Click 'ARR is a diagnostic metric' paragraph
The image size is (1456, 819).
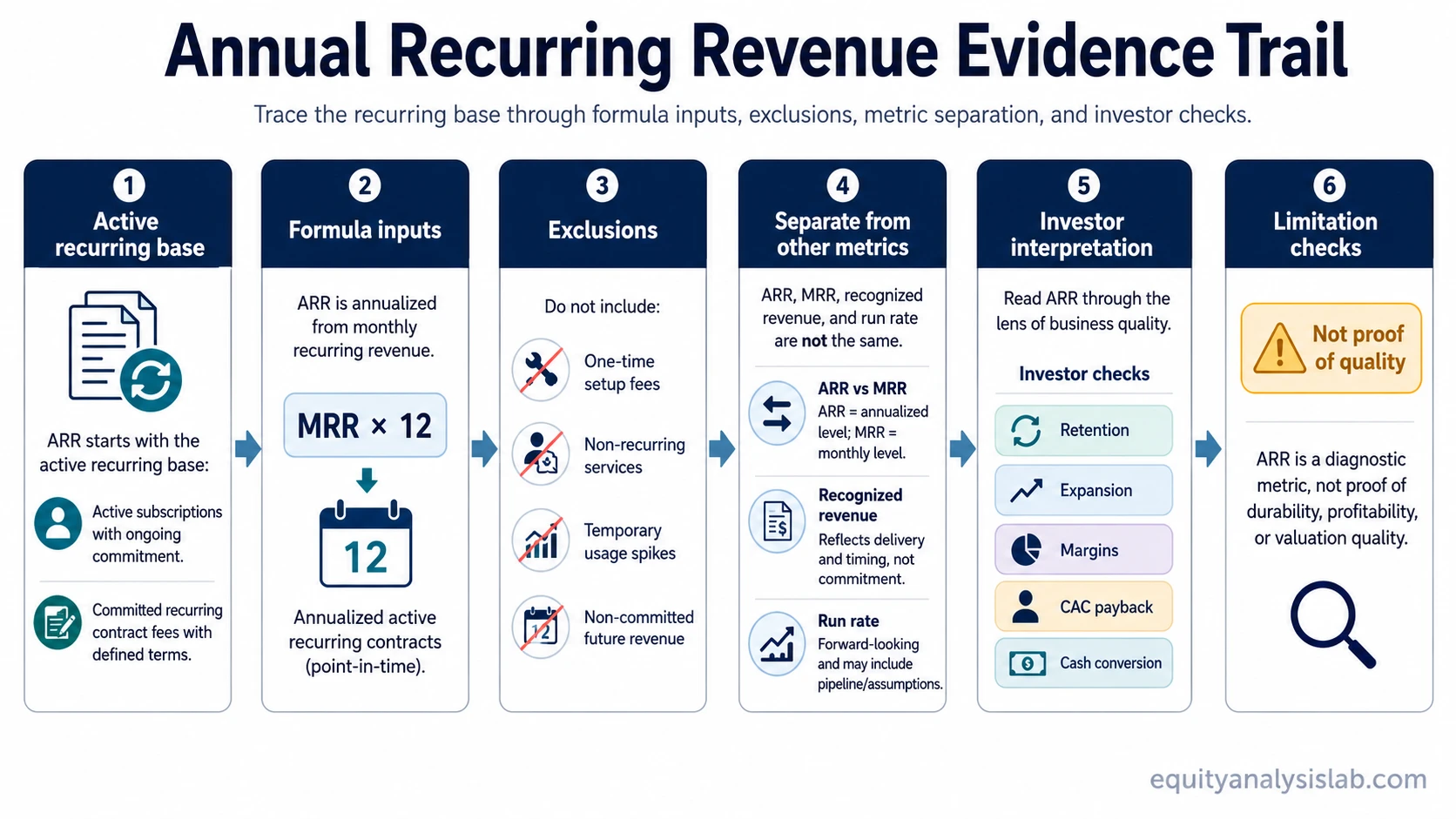click(x=1331, y=499)
